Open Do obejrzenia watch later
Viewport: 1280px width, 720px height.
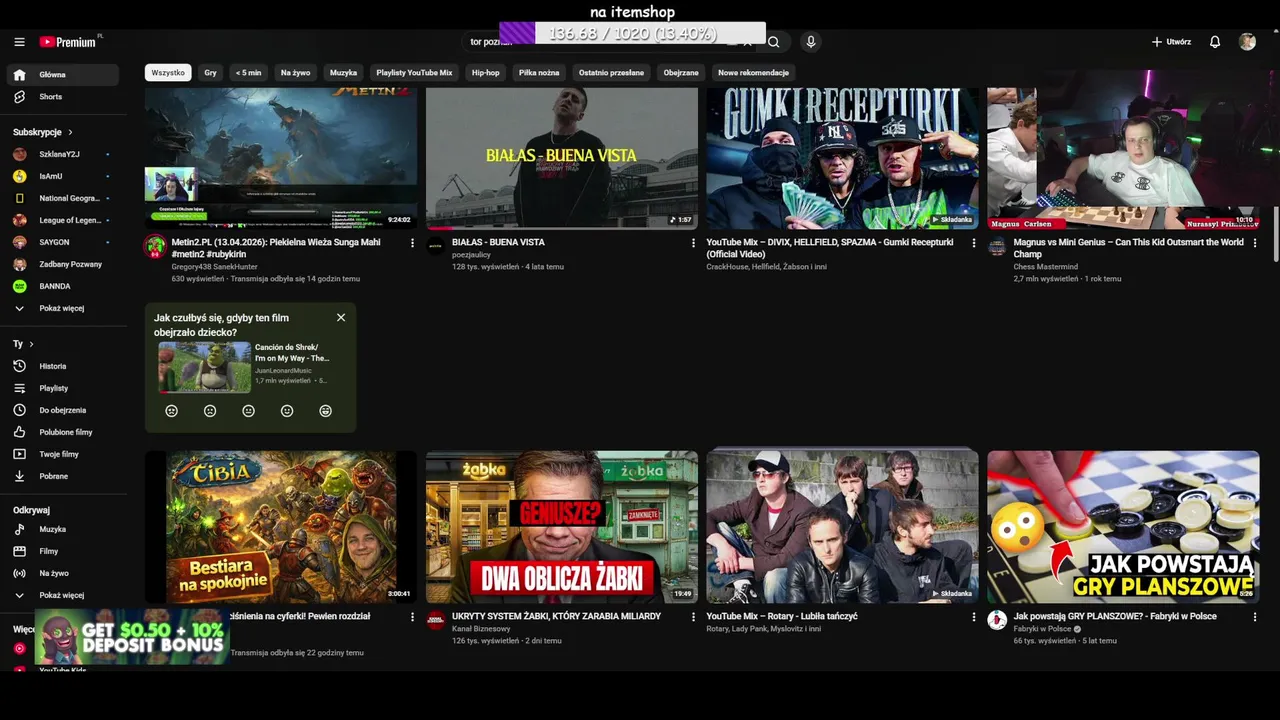tap(63, 410)
